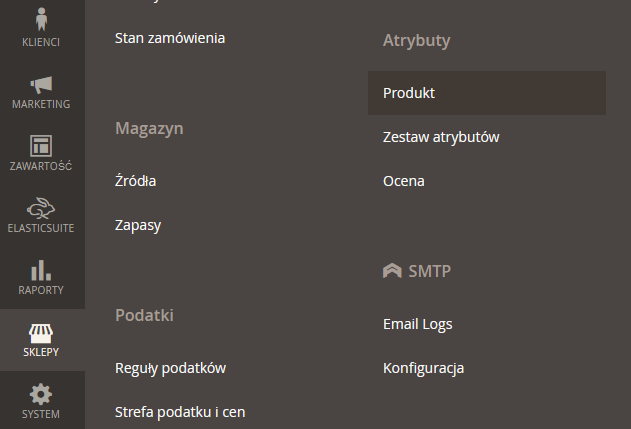Open the System gear icon
631x429 pixels.
tap(41, 394)
